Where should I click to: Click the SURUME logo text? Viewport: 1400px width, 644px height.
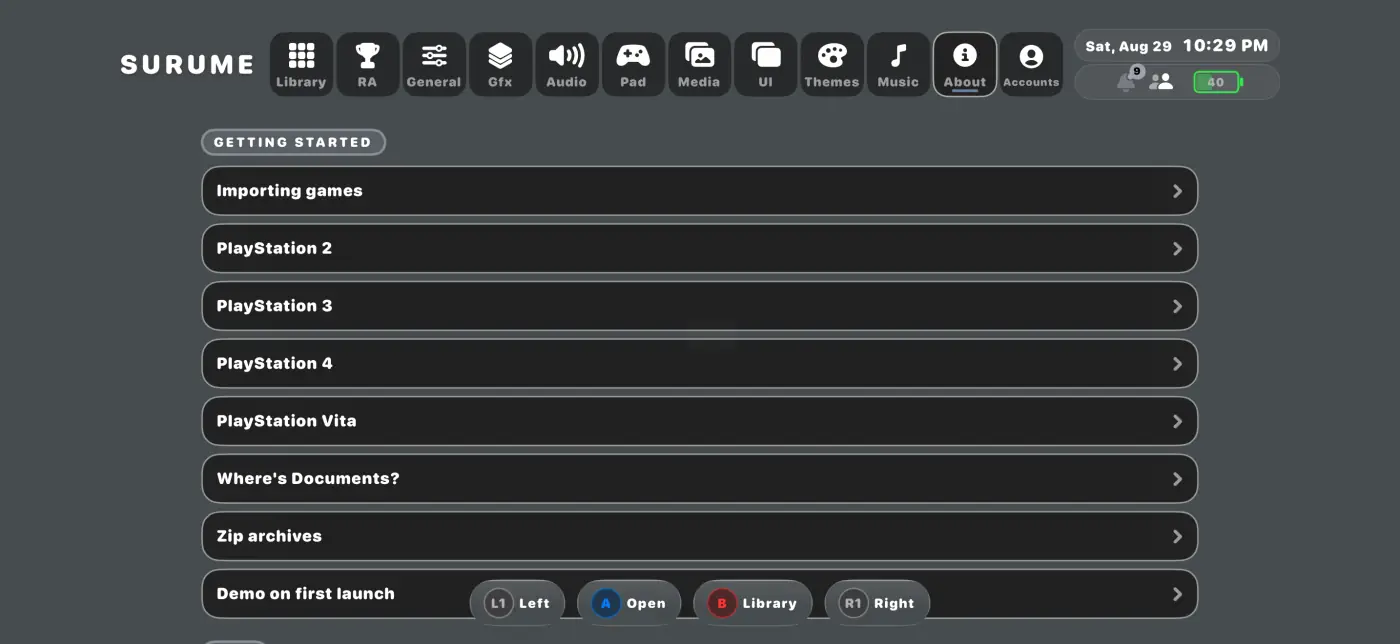click(x=187, y=65)
